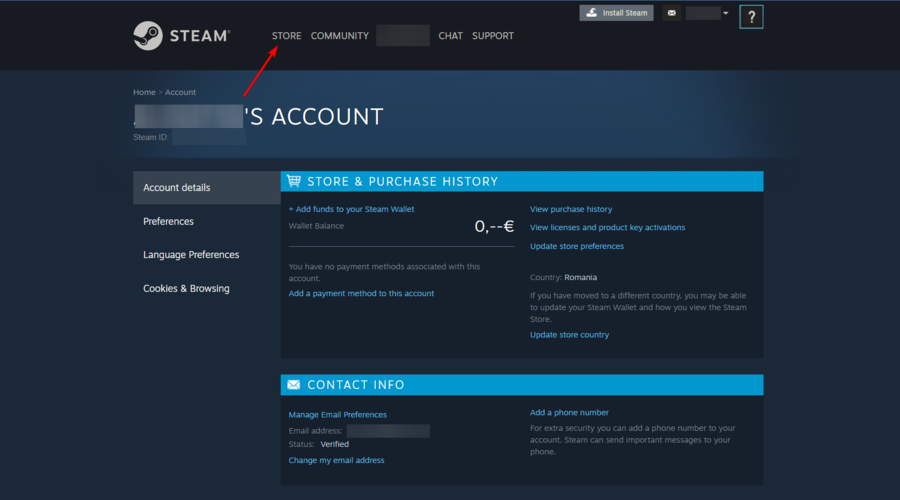This screenshot has width=900, height=500.
Task: Open the STORE menu
Action: (x=286, y=36)
